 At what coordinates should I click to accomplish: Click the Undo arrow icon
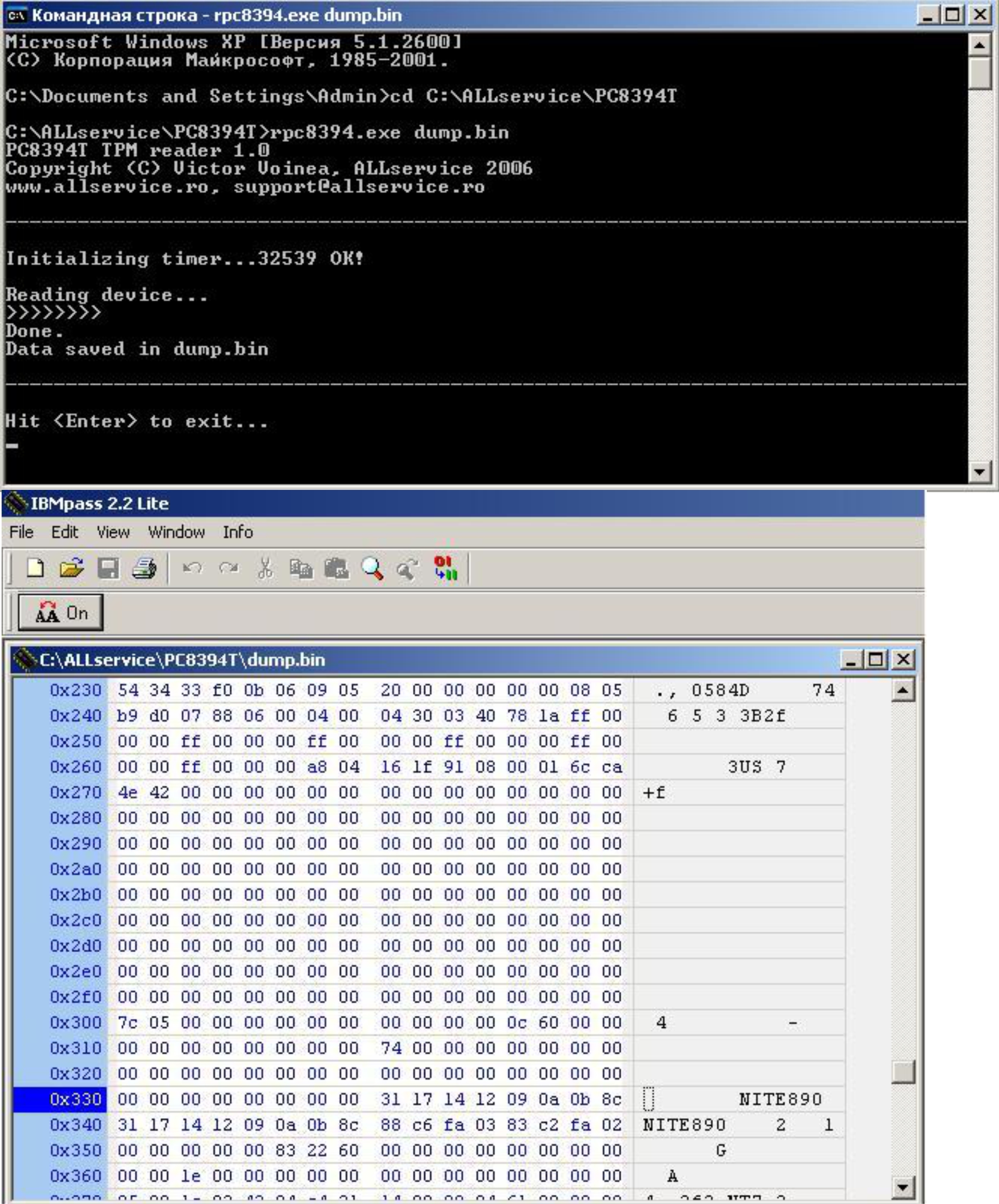[192, 568]
